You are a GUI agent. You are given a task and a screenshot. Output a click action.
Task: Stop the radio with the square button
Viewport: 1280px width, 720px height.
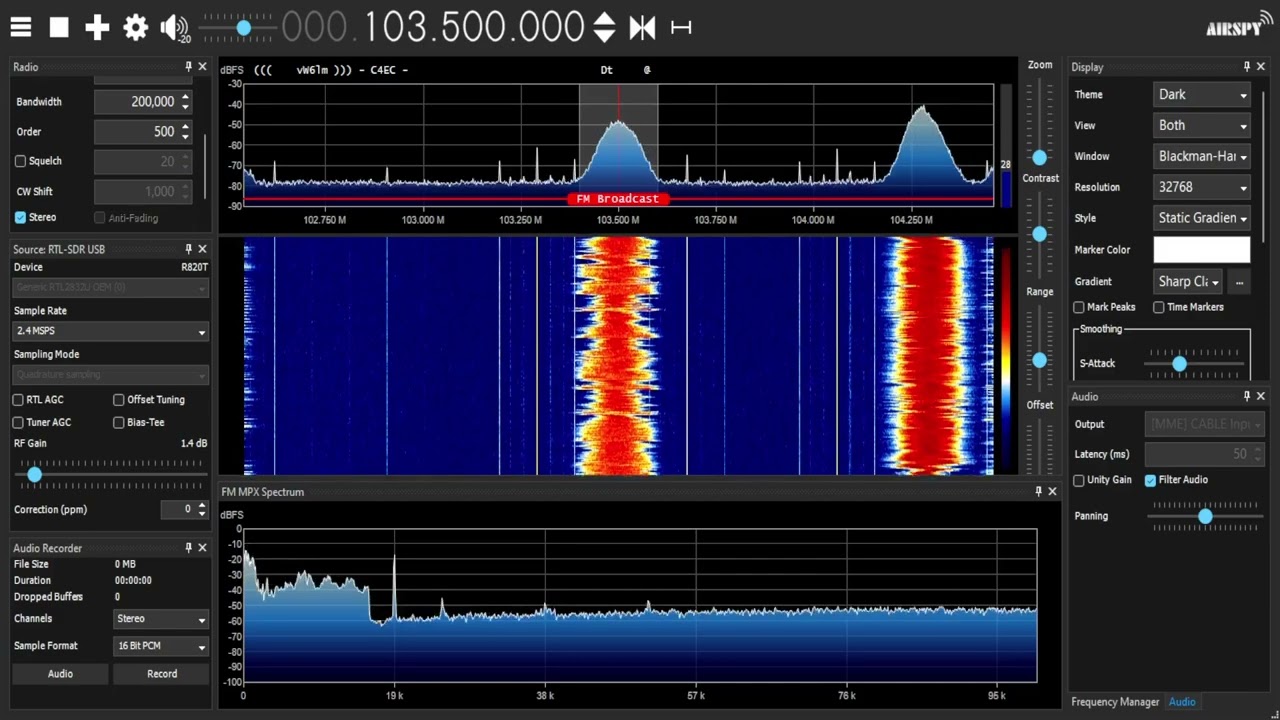59,27
